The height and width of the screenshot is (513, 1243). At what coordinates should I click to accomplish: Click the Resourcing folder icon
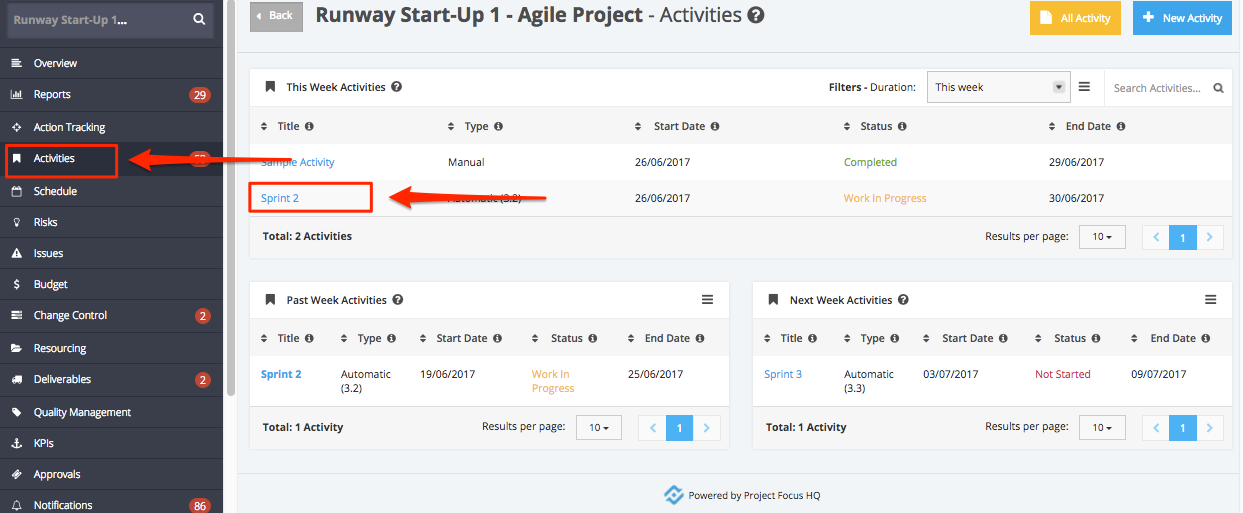[x=16, y=348]
